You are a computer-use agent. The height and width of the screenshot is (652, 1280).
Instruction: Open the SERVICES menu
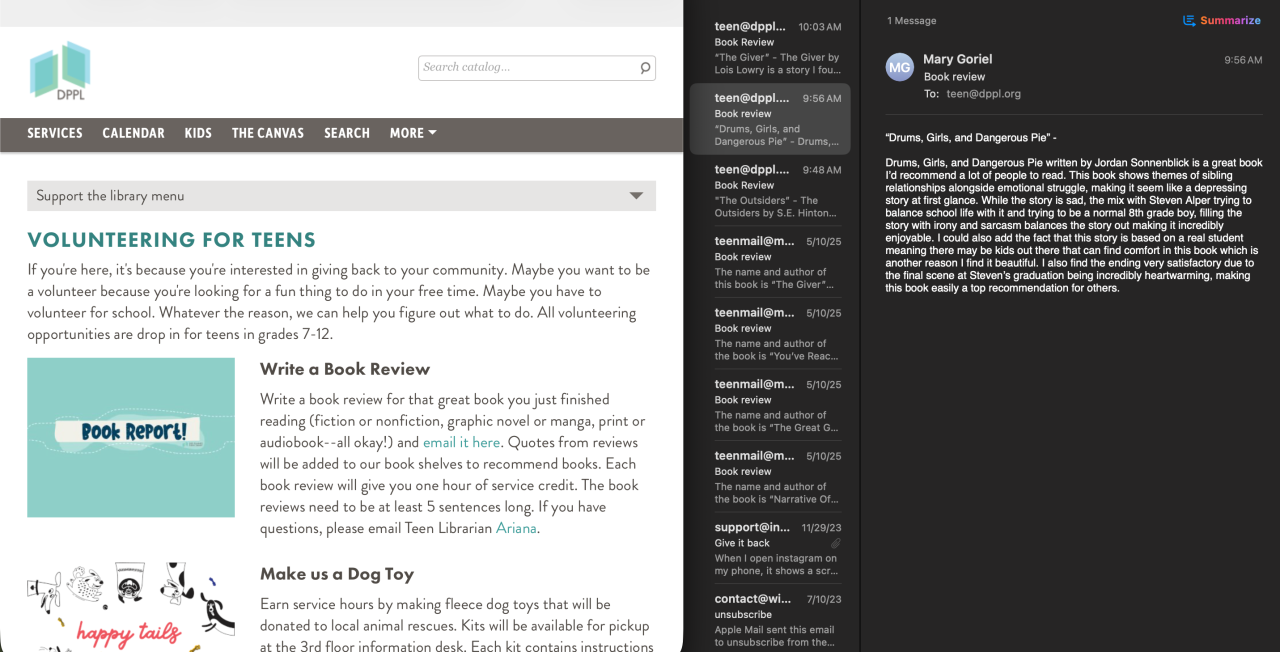click(x=55, y=133)
